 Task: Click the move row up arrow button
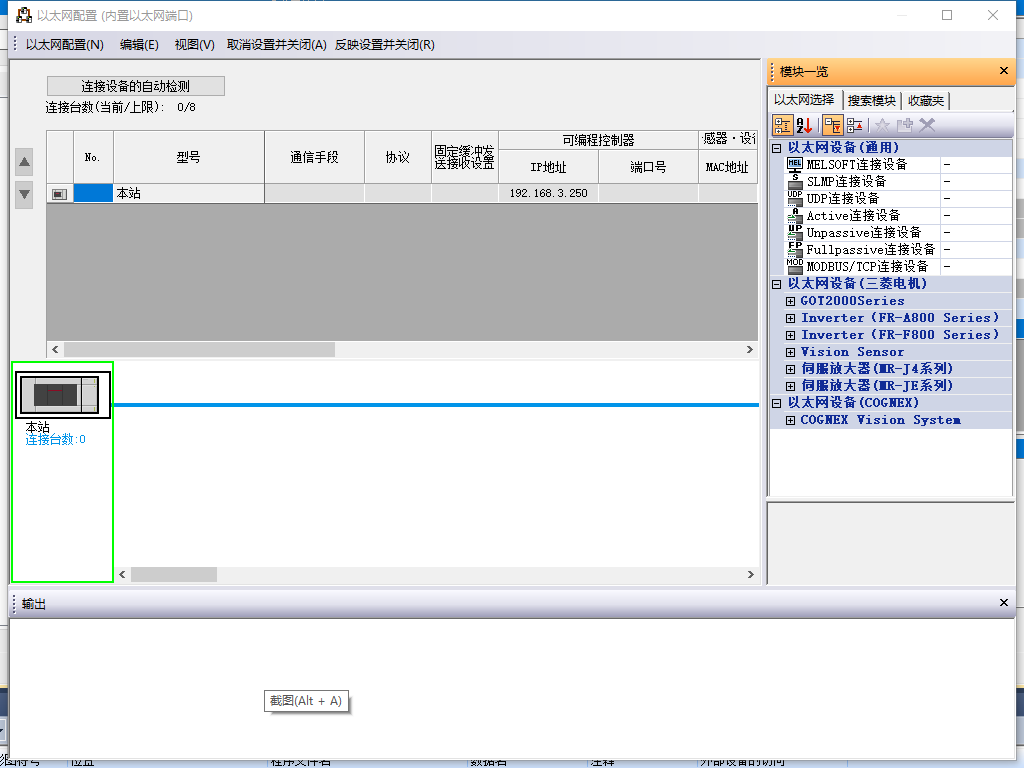(25, 162)
